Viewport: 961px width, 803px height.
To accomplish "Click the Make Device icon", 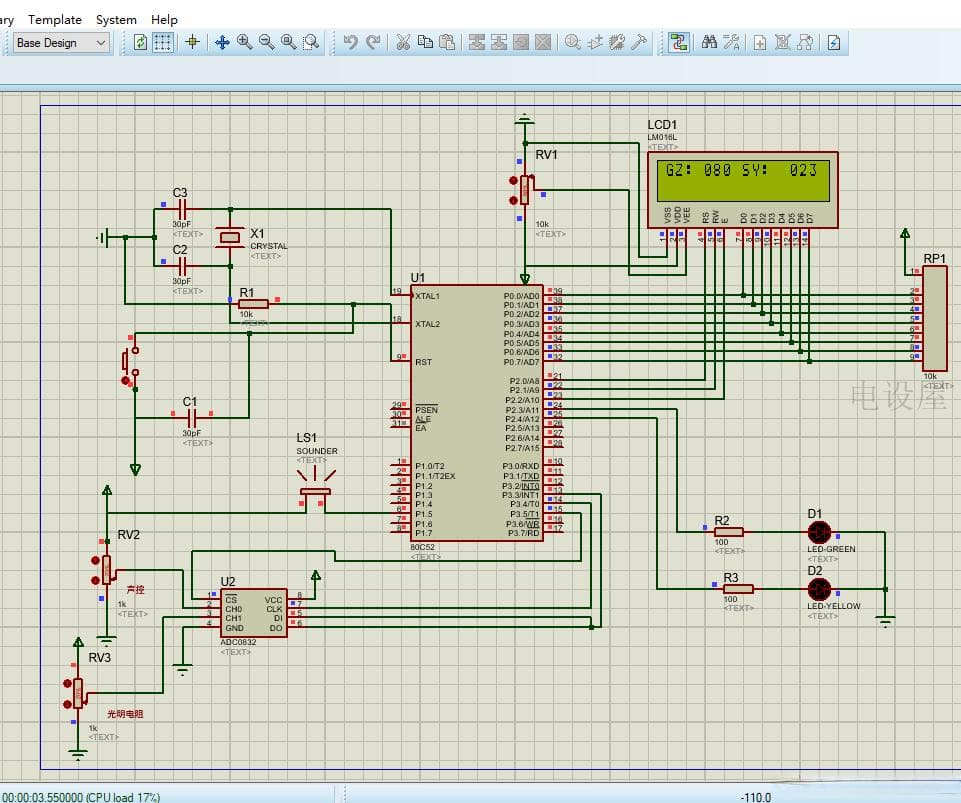I will [594, 42].
